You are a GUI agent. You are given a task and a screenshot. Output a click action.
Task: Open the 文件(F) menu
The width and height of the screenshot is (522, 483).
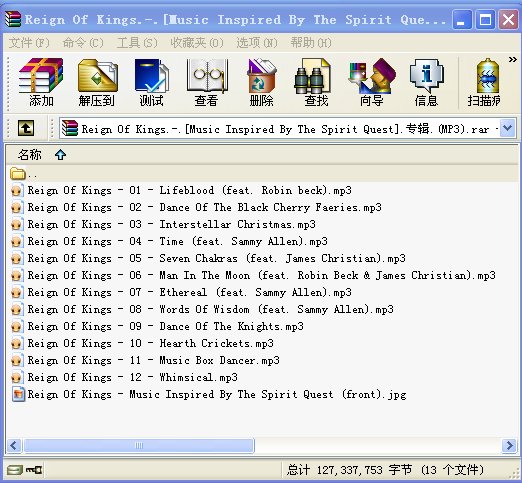coord(29,43)
